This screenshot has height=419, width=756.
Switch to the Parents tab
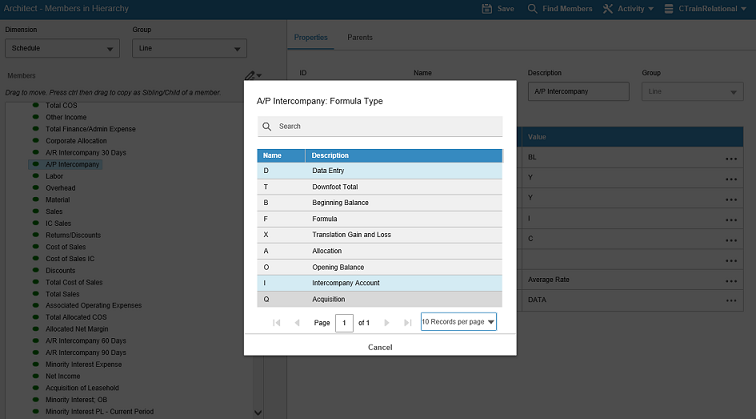pos(360,37)
